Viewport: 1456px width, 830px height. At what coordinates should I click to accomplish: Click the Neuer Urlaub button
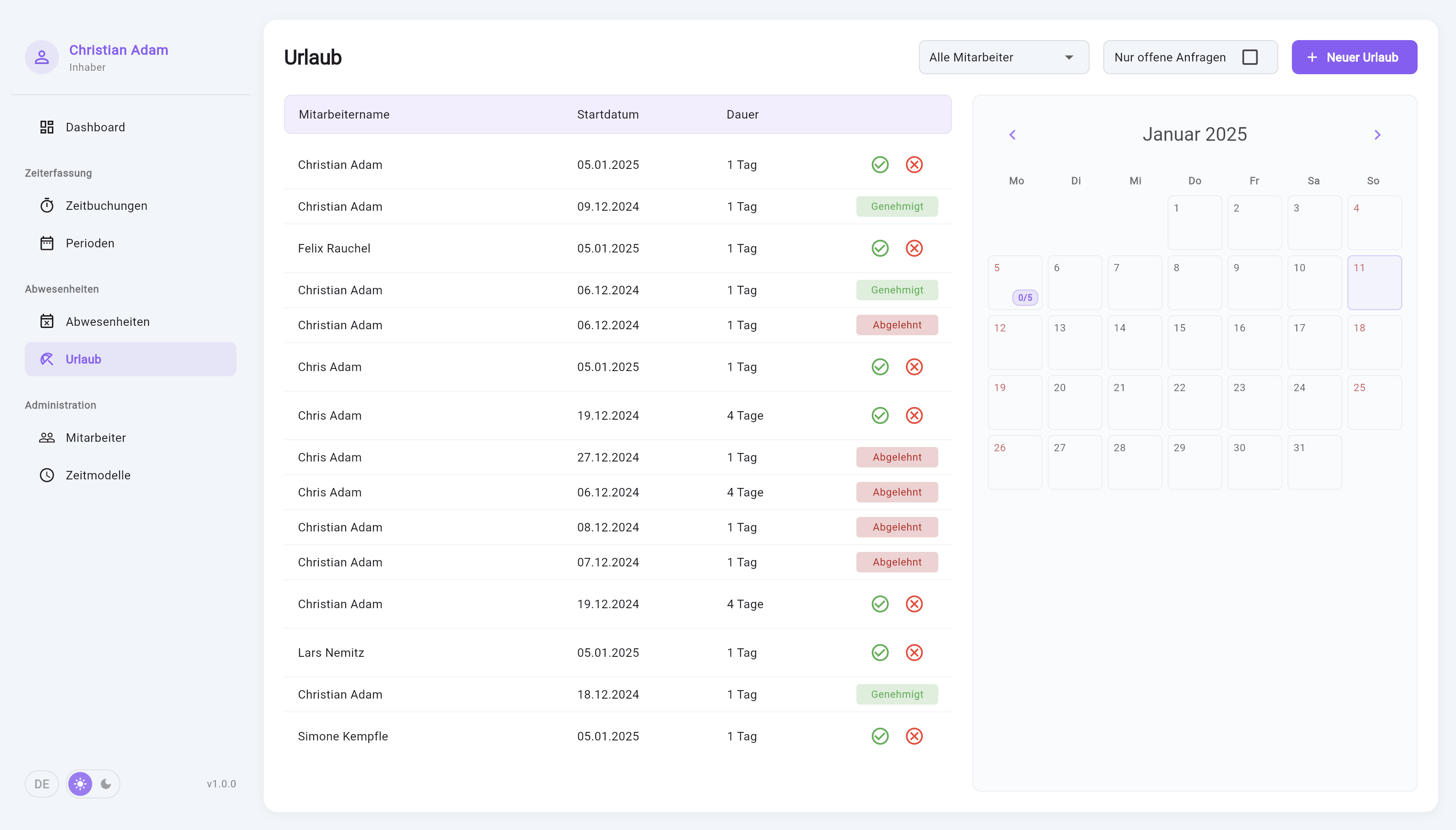[1354, 57]
